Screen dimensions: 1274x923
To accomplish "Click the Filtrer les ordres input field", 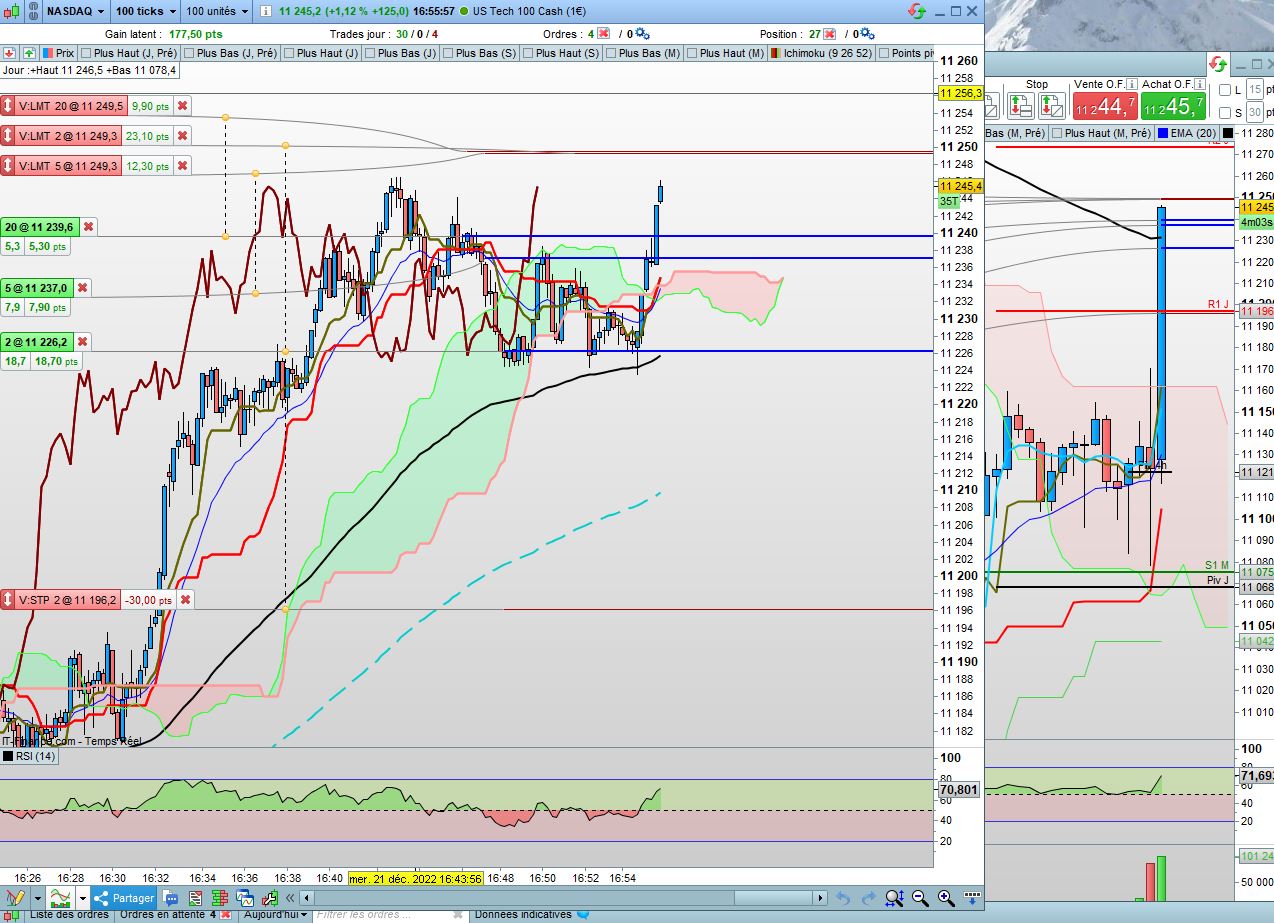I will [388, 914].
